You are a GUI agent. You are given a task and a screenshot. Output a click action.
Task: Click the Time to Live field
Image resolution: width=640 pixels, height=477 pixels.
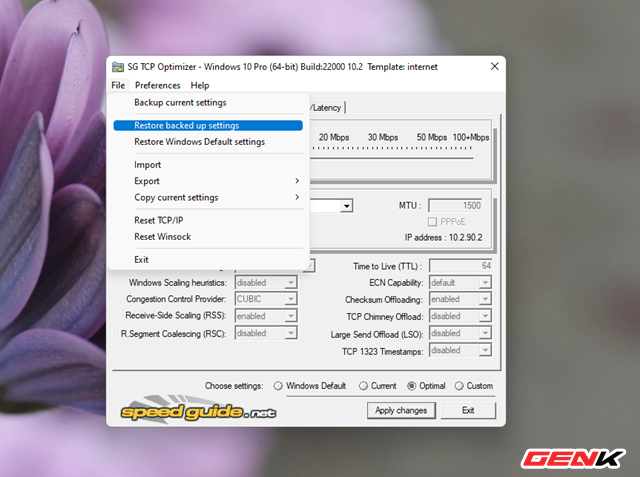tap(461, 266)
